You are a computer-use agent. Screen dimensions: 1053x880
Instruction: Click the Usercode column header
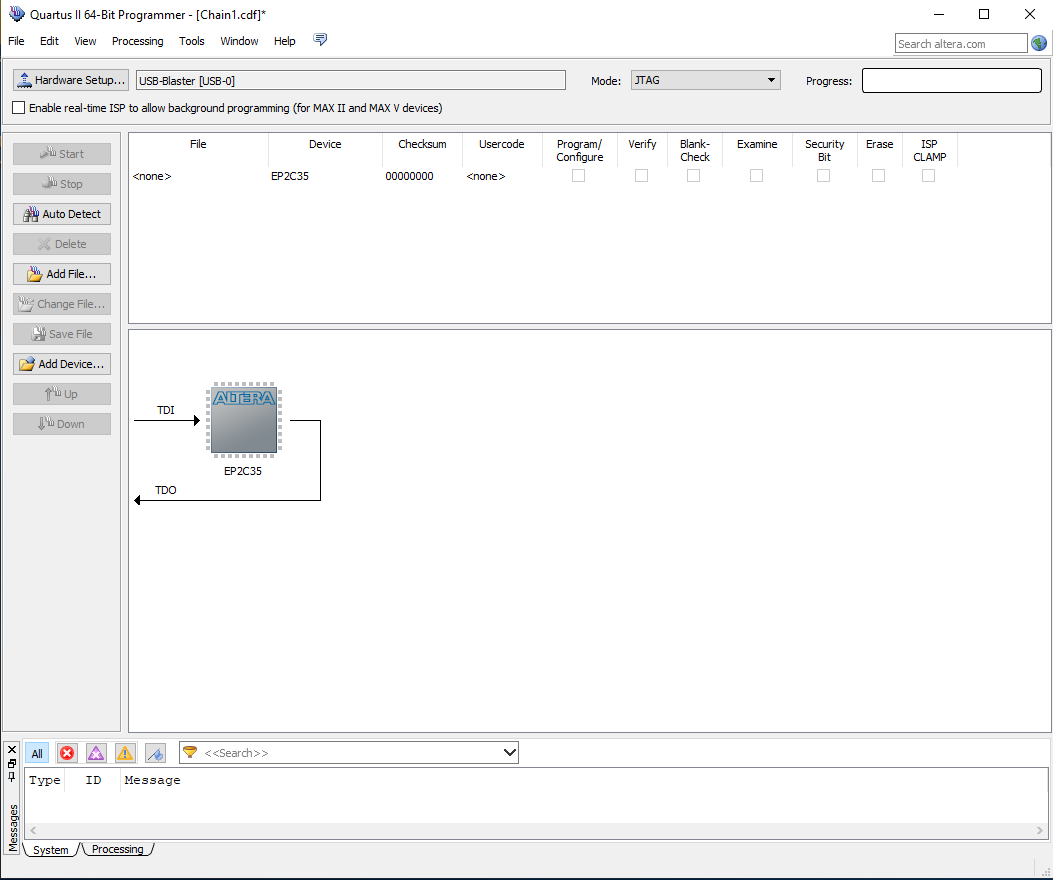[502, 150]
